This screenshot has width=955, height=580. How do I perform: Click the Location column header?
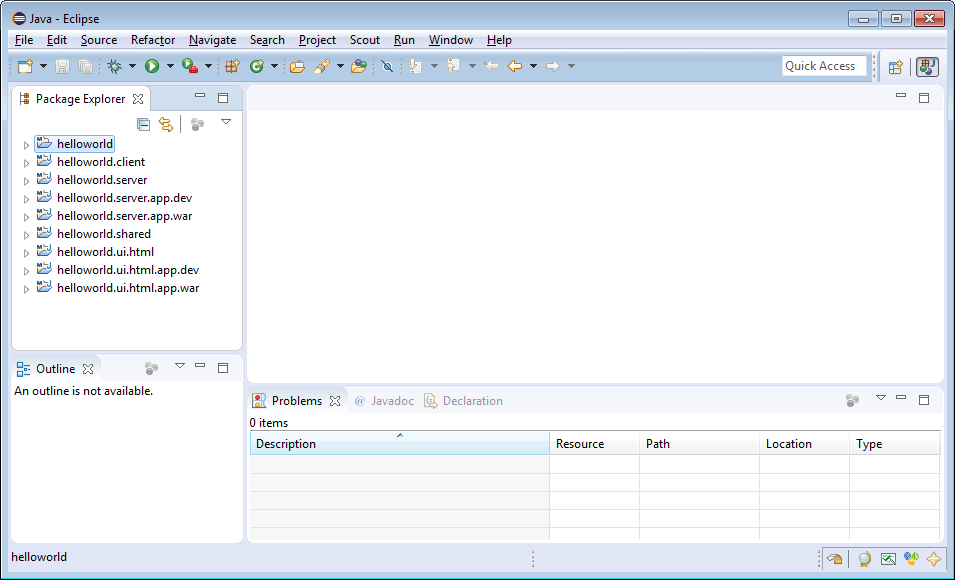805,444
